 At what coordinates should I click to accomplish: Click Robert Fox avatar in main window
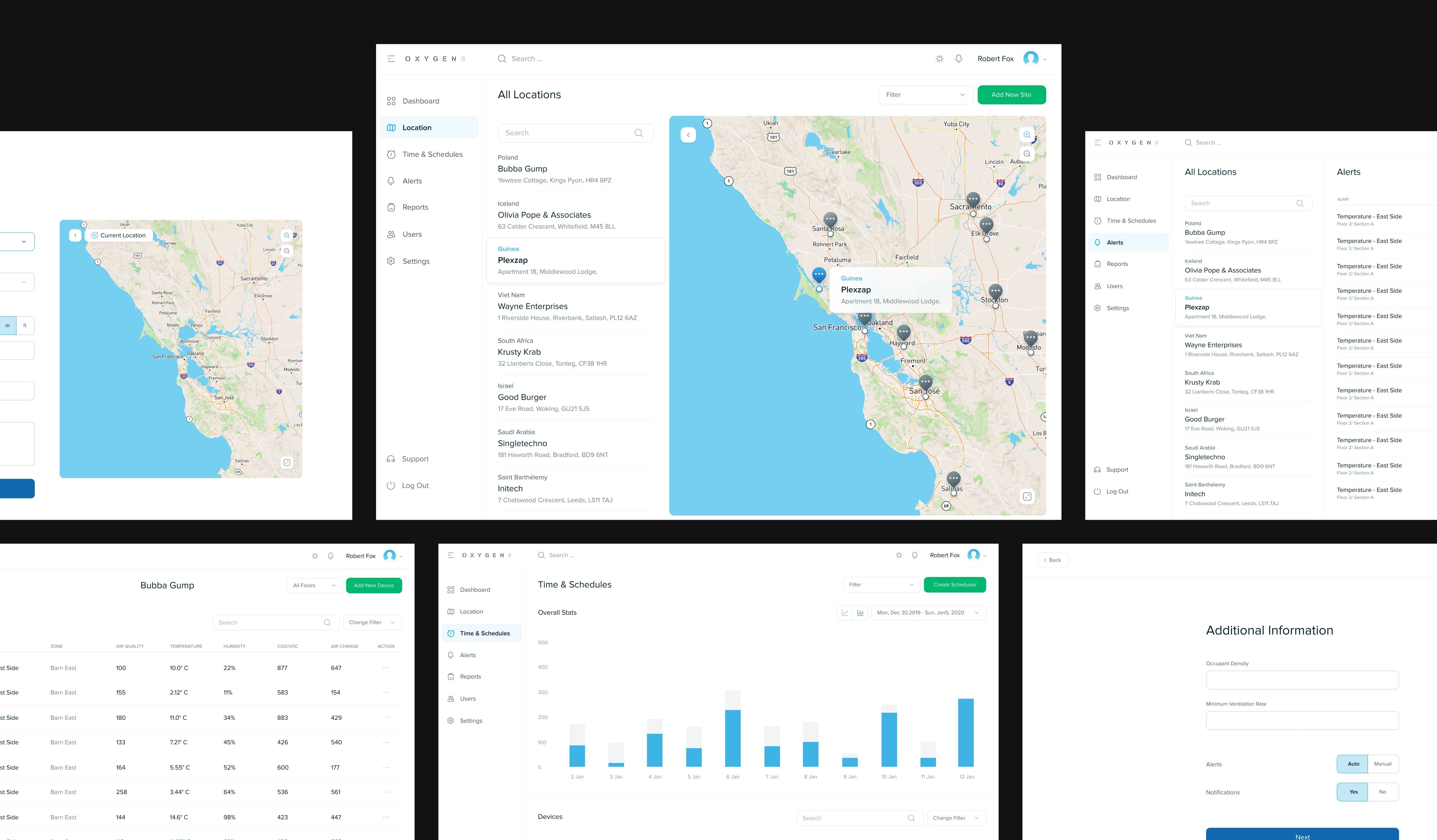(1030, 59)
